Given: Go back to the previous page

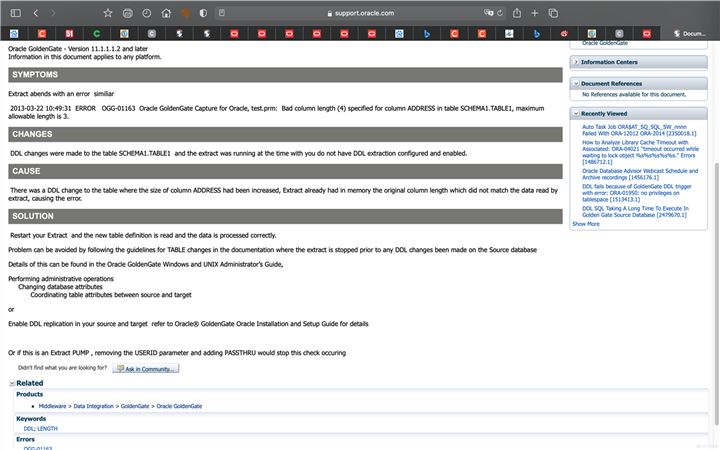Looking at the screenshot, I should [x=36, y=13].
